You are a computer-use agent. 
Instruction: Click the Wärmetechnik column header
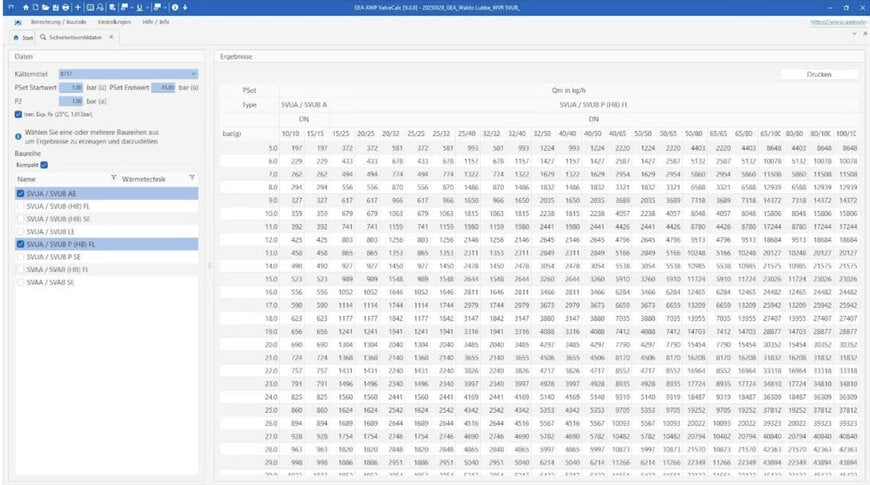(144, 179)
